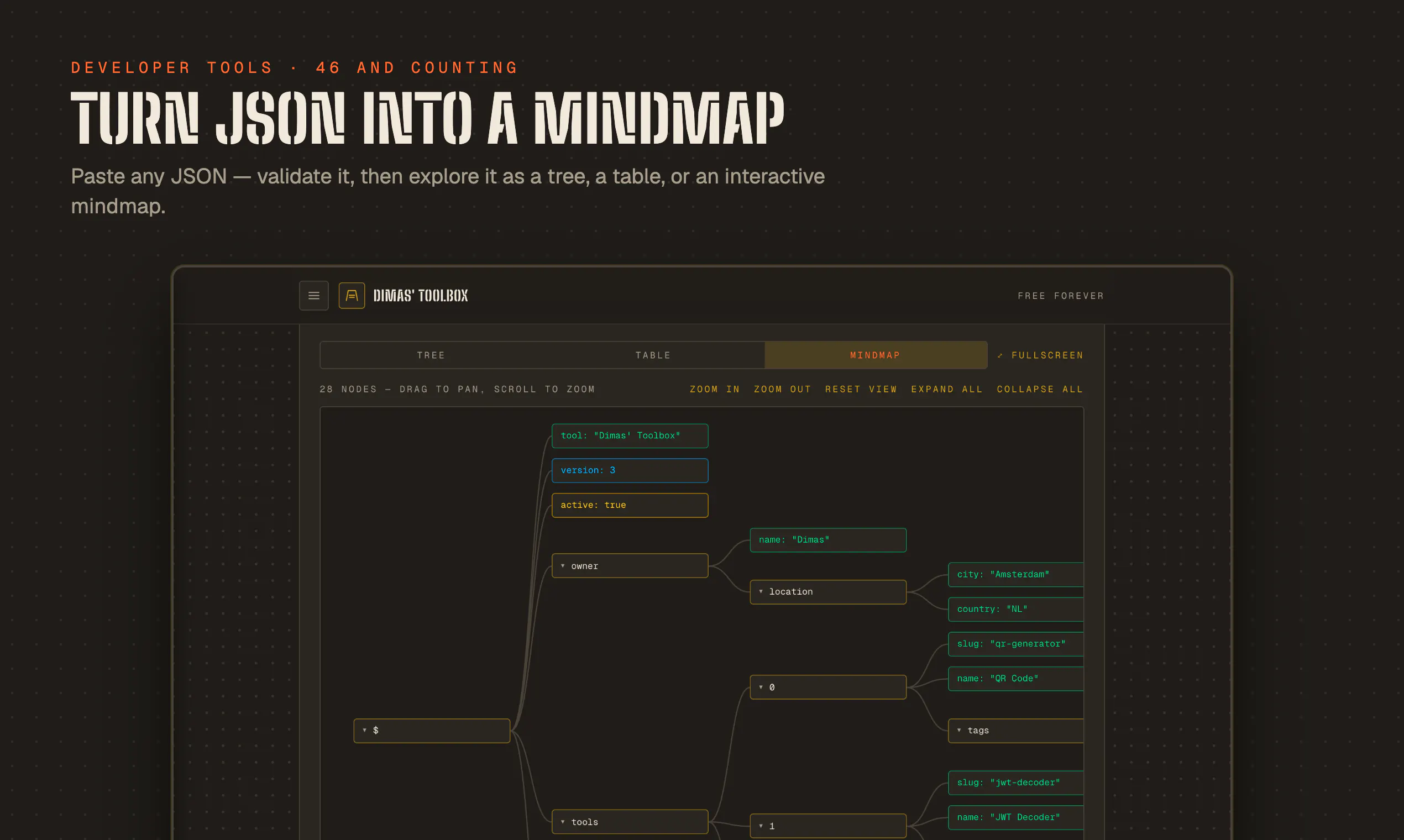The width and height of the screenshot is (1404, 840).
Task: Select the Mindmap tab
Action: coord(876,355)
